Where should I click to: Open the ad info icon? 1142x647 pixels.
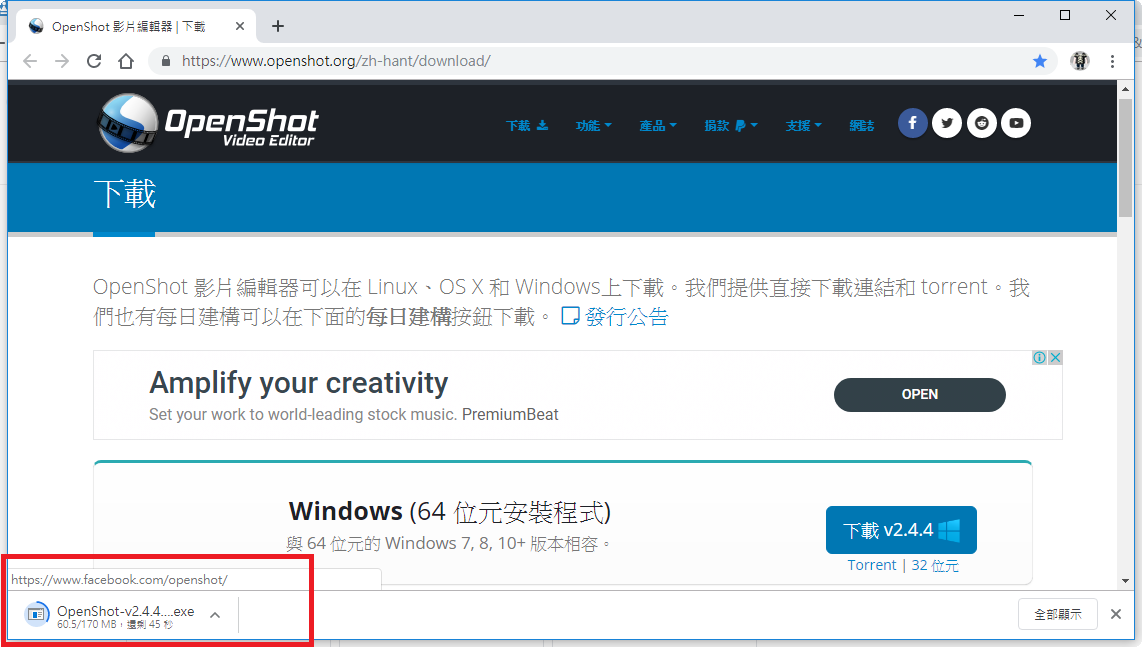pyautogui.click(x=1040, y=357)
